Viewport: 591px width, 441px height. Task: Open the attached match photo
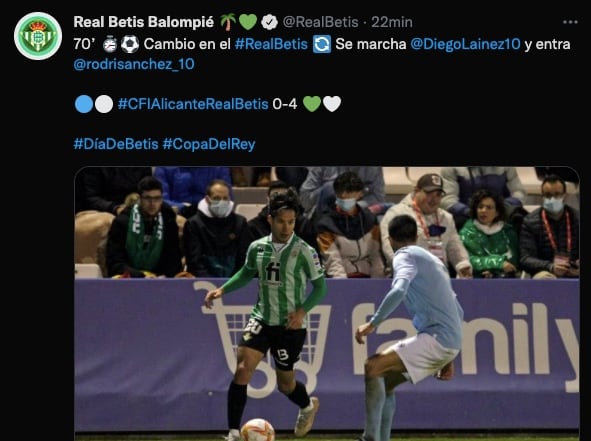(327, 303)
